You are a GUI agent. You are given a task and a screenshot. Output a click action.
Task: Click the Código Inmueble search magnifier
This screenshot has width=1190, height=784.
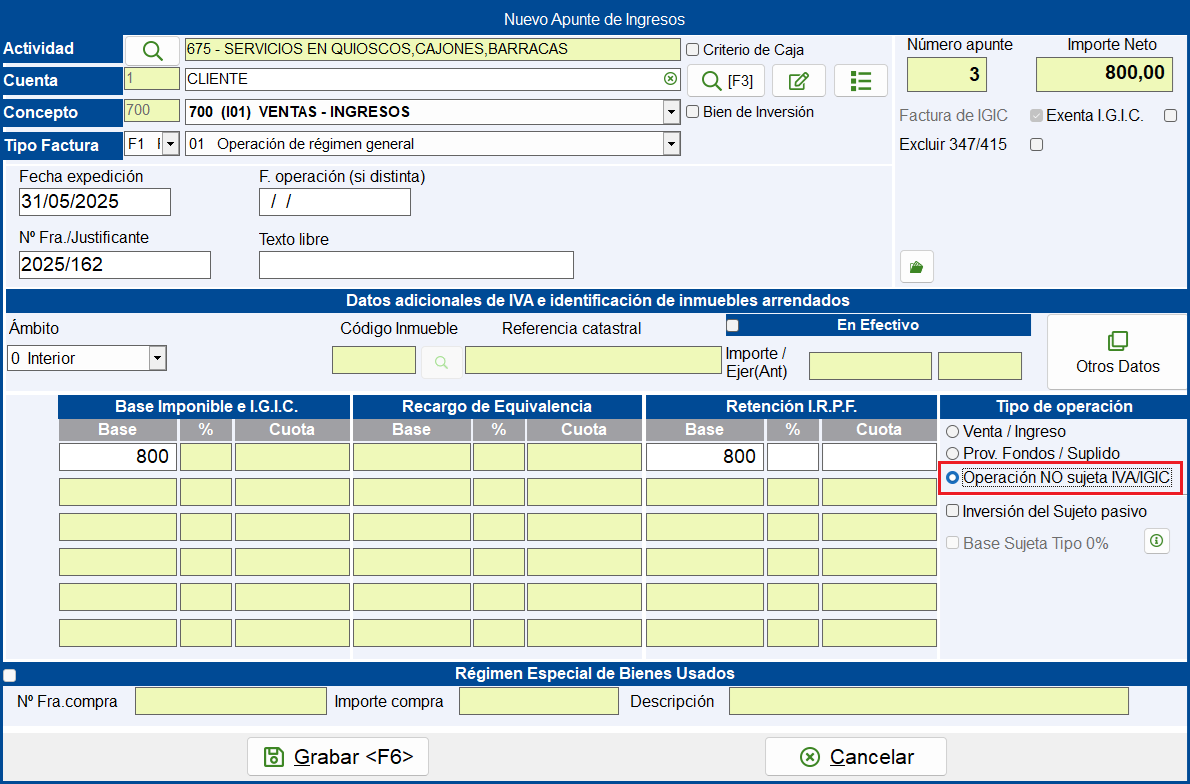pos(441,362)
